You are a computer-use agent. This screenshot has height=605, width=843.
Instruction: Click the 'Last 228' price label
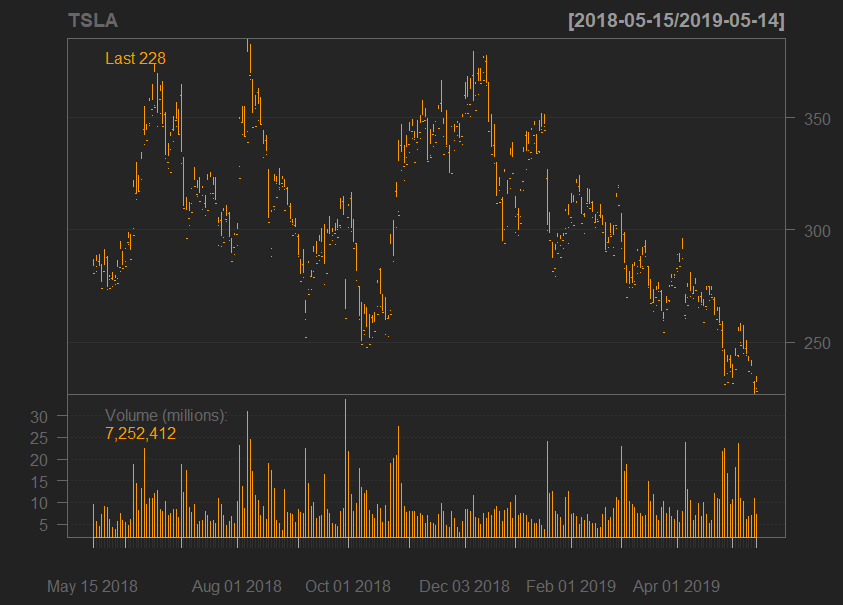coord(135,59)
